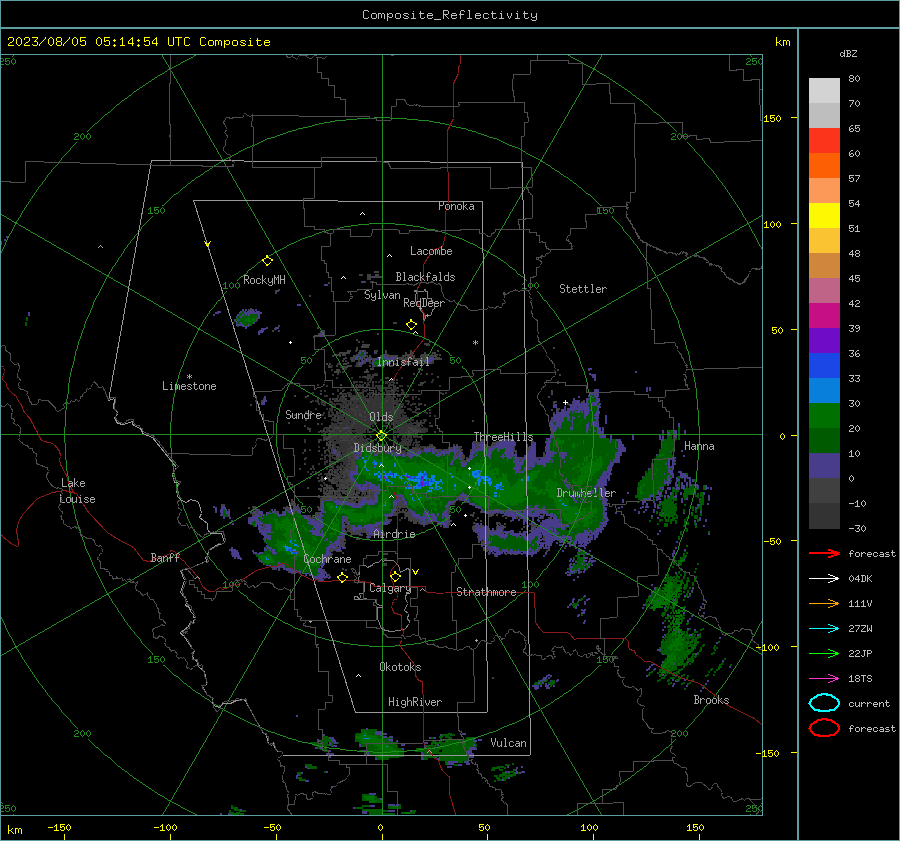
Task: Click the dBZ legend heading
Action: coord(848,53)
